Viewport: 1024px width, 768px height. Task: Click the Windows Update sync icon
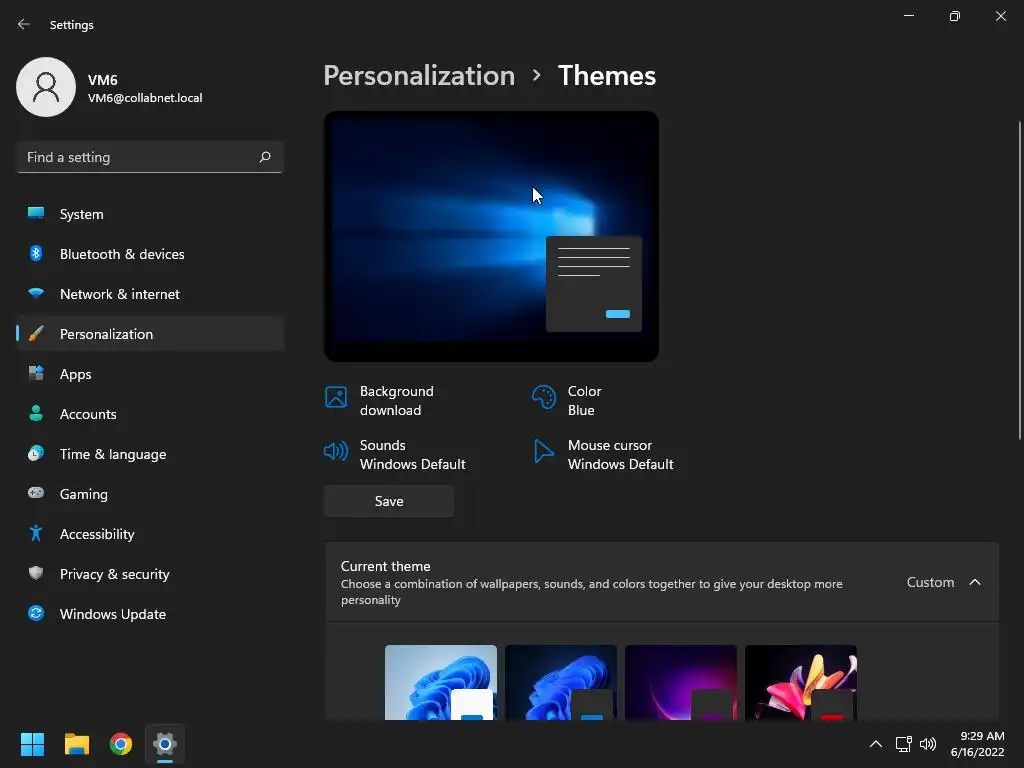(36, 613)
